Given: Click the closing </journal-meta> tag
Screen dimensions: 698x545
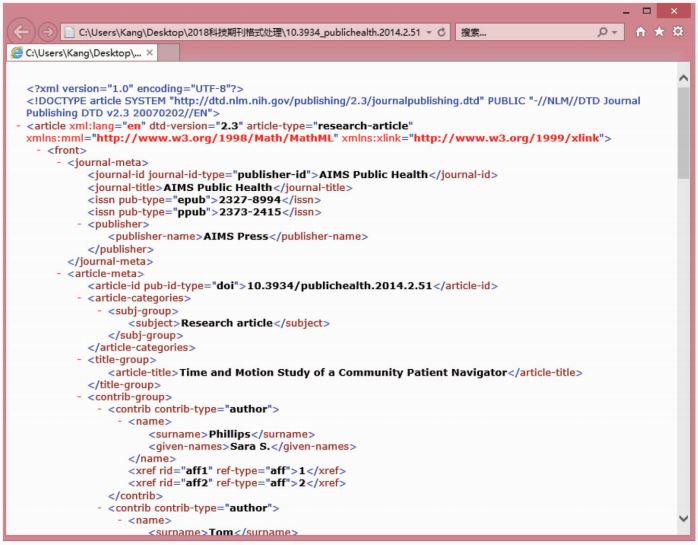Looking at the screenshot, I should 110,261.
